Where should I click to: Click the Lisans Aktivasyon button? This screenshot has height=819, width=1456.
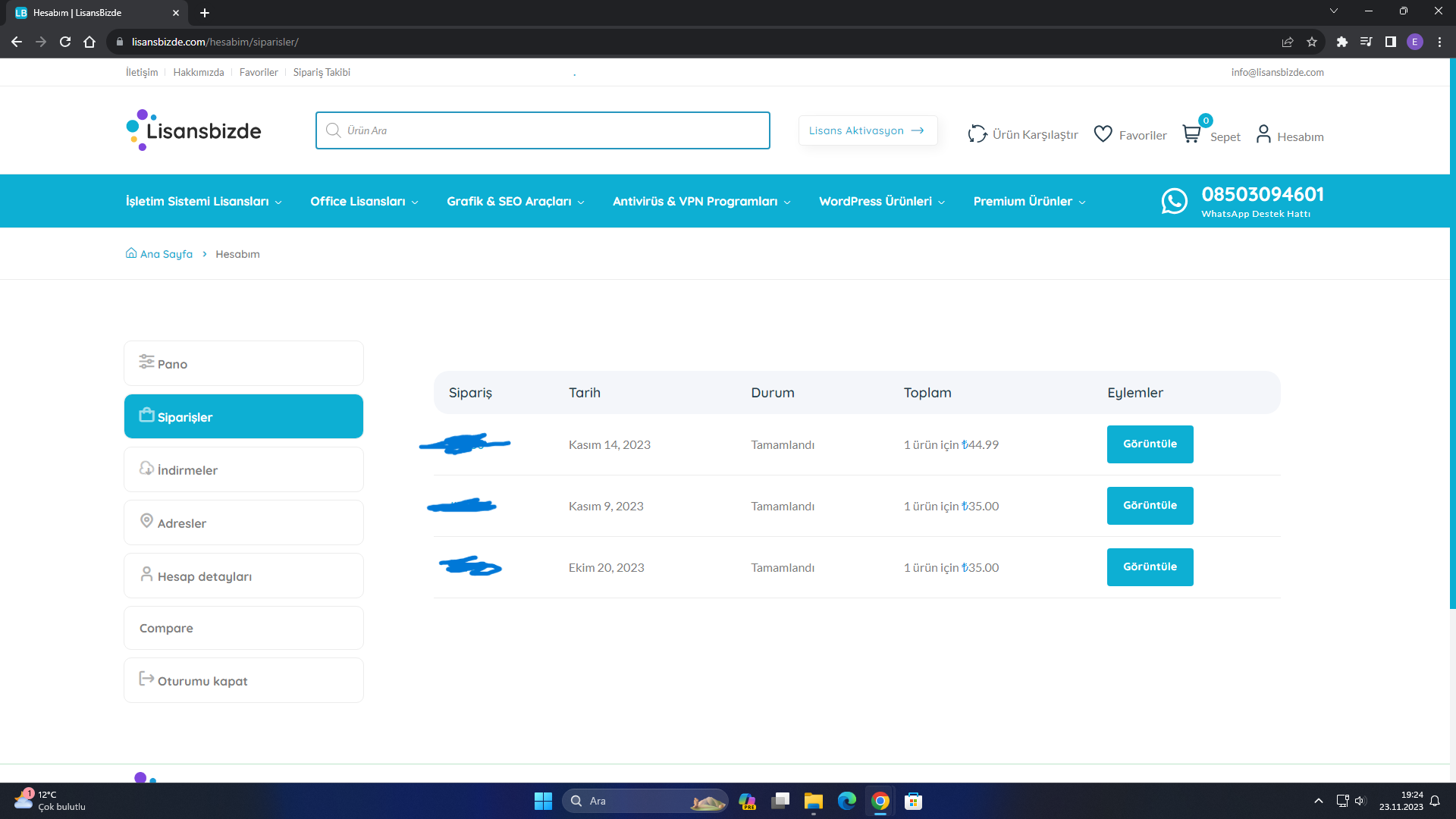pyautogui.click(x=868, y=130)
